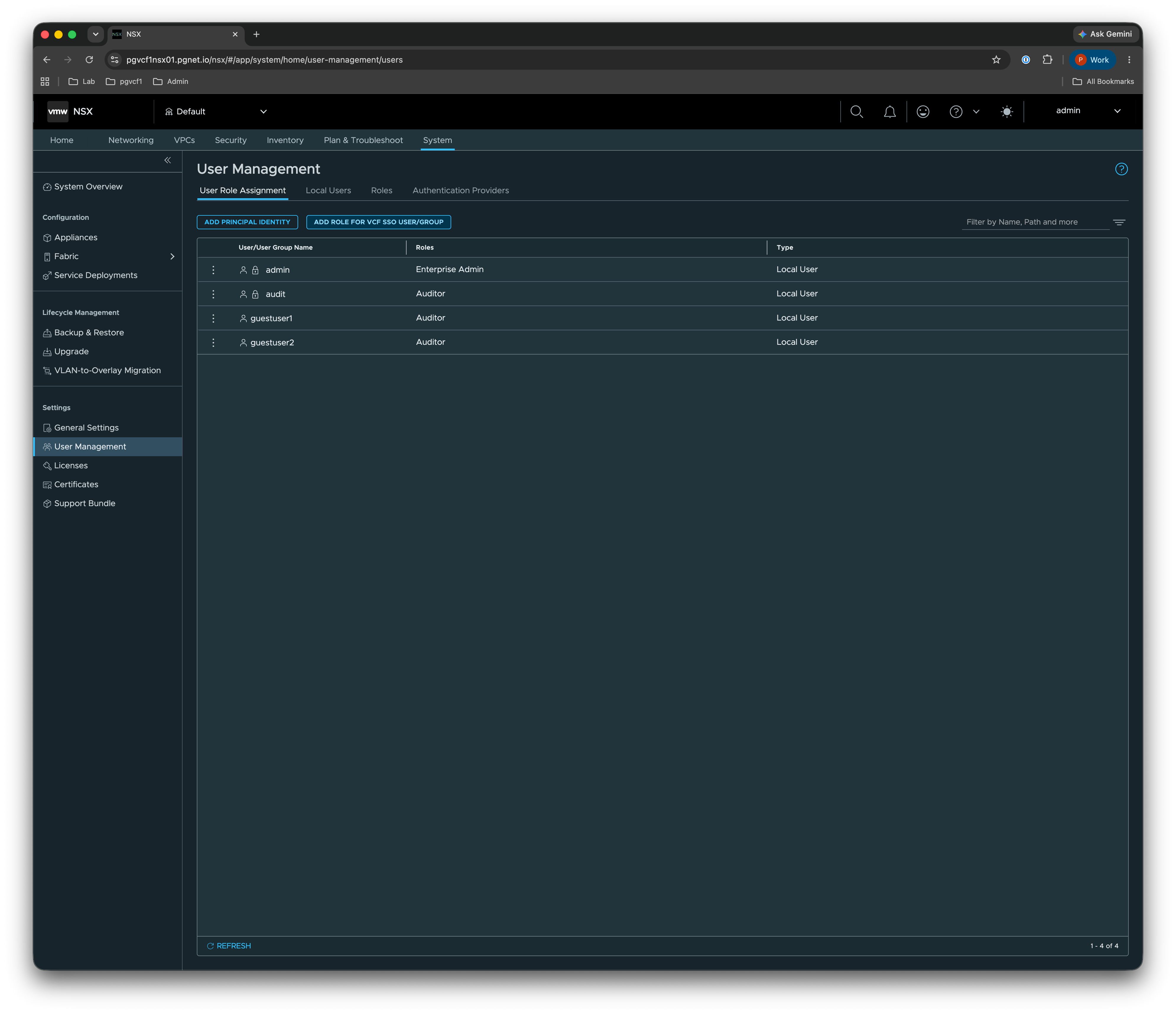This screenshot has width=1176, height=1014.
Task: Click the user icon beside guestuser2
Action: point(243,343)
